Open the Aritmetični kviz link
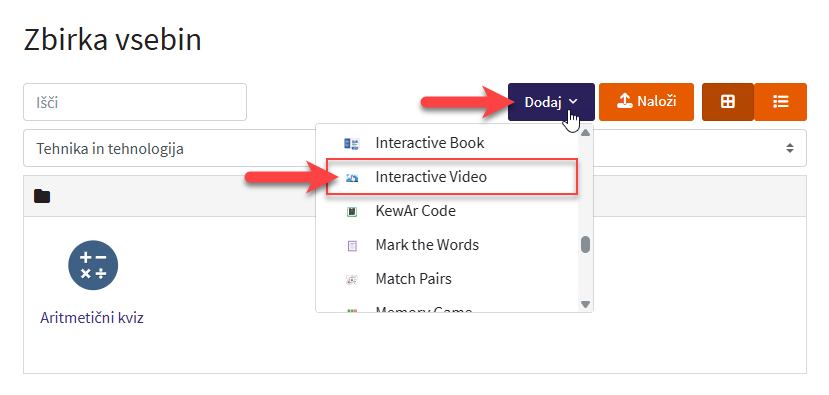Image resolution: width=829 pixels, height=395 pixels. [92, 318]
